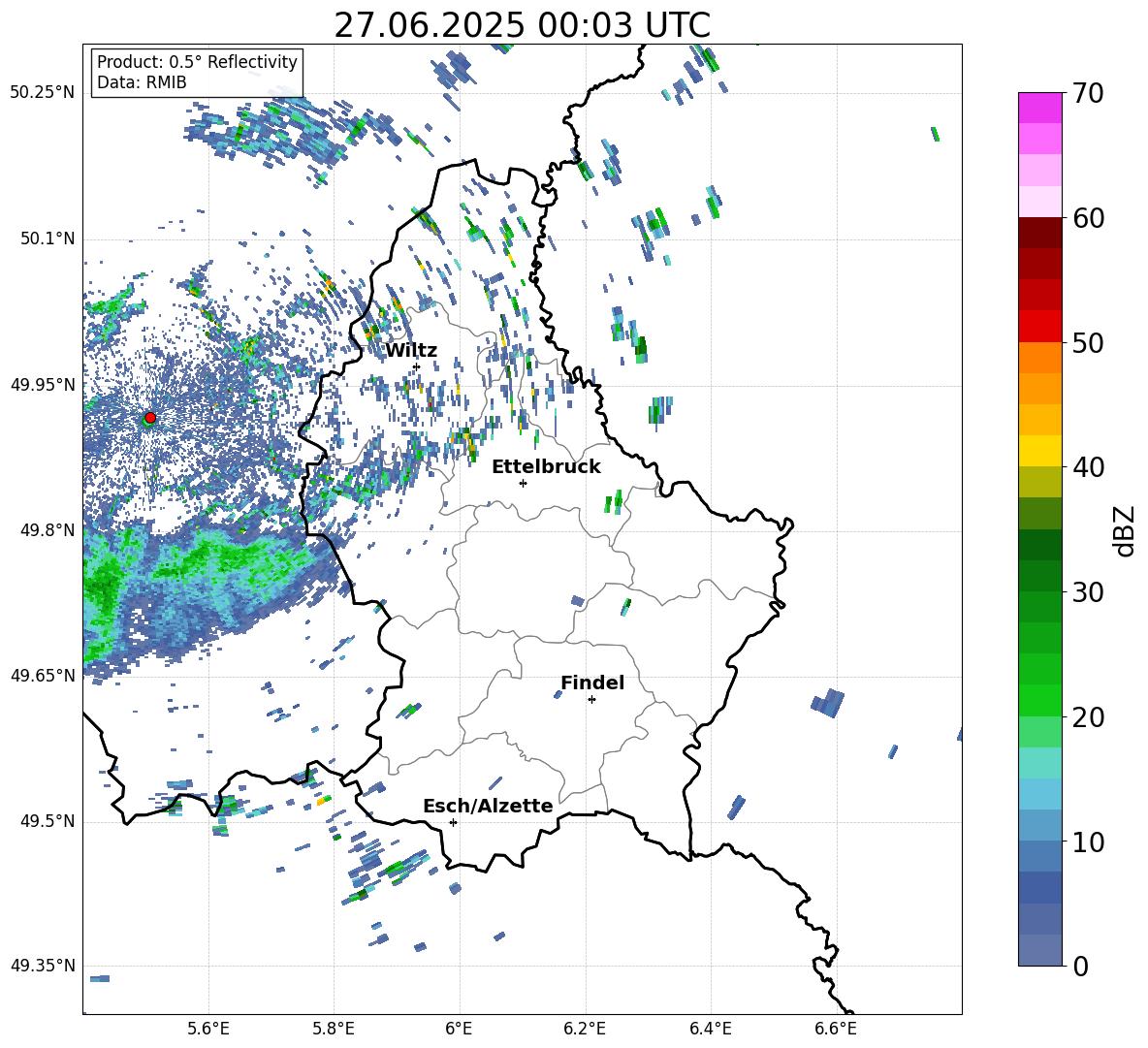
Task: Click the Ettelbruck city label
Action: [x=546, y=467]
